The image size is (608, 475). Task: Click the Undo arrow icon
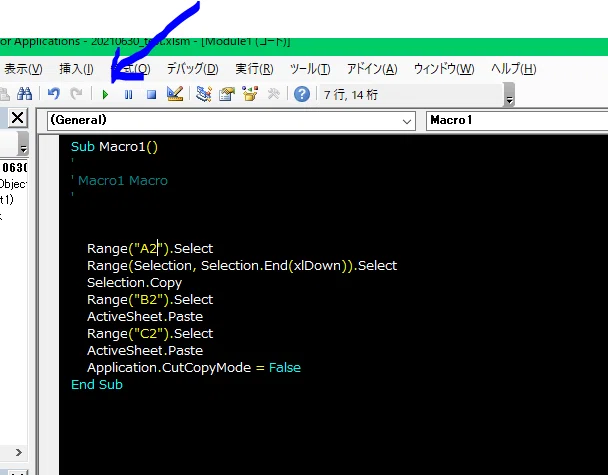(54, 94)
